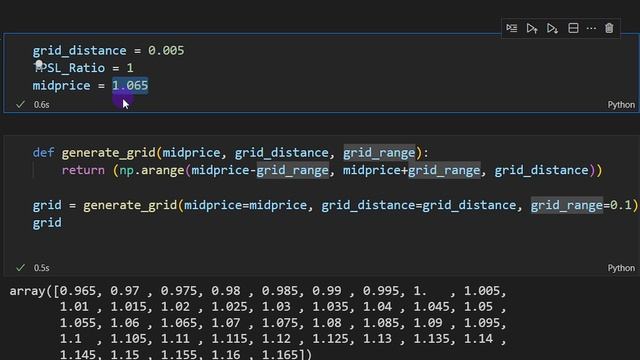Click grid_range=0.1 argument
Viewport: 640px width, 360px height.
[581, 205]
